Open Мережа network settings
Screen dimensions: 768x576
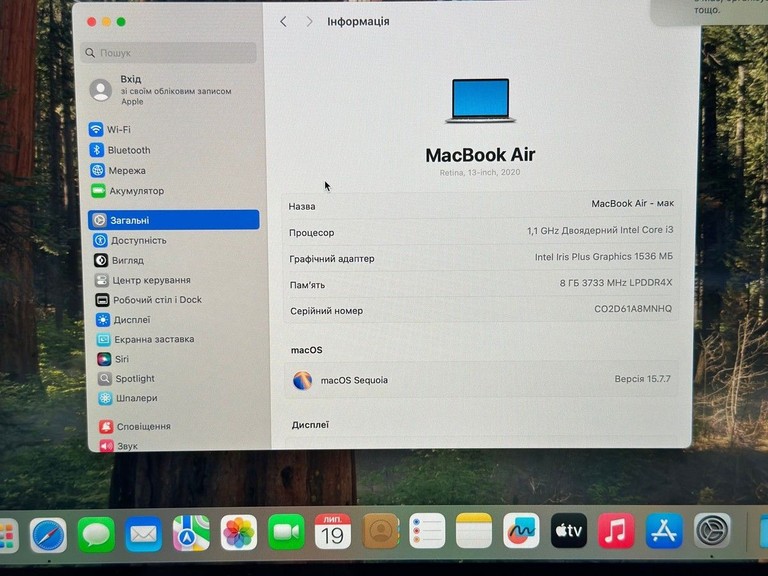[118, 170]
